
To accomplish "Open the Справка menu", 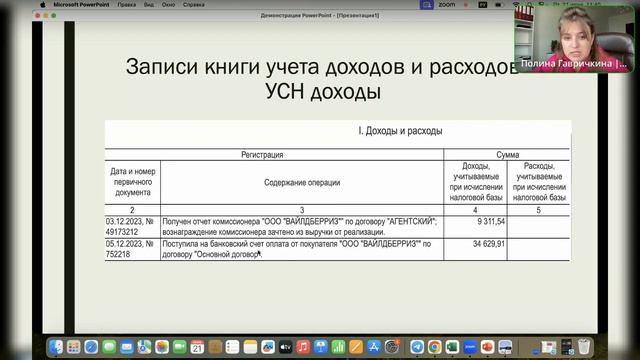I will (x=193, y=5).
